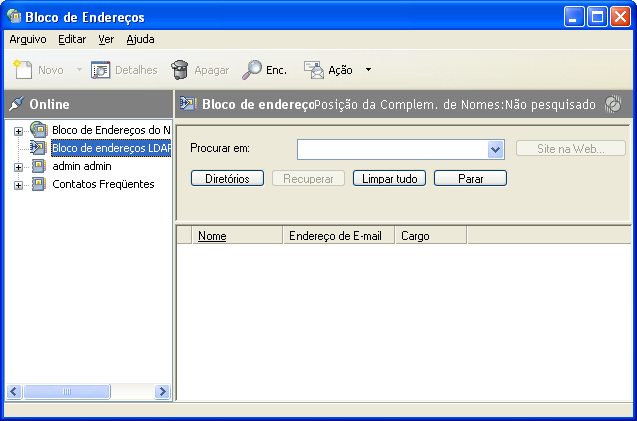Click the Diretórios button
Viewport: 637px width, 421px height.
[x=228, y=178]
